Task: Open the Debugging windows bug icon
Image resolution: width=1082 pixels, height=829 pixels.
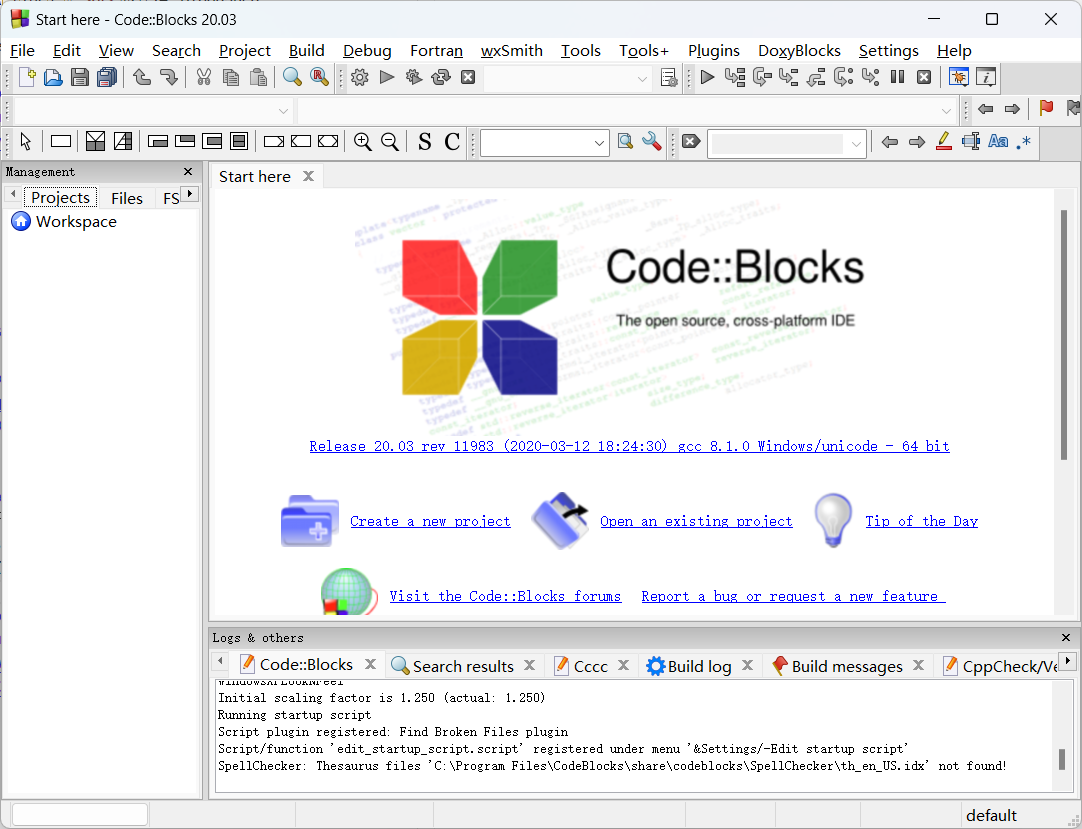Action: pyautogui.click(x=958, y=77)
